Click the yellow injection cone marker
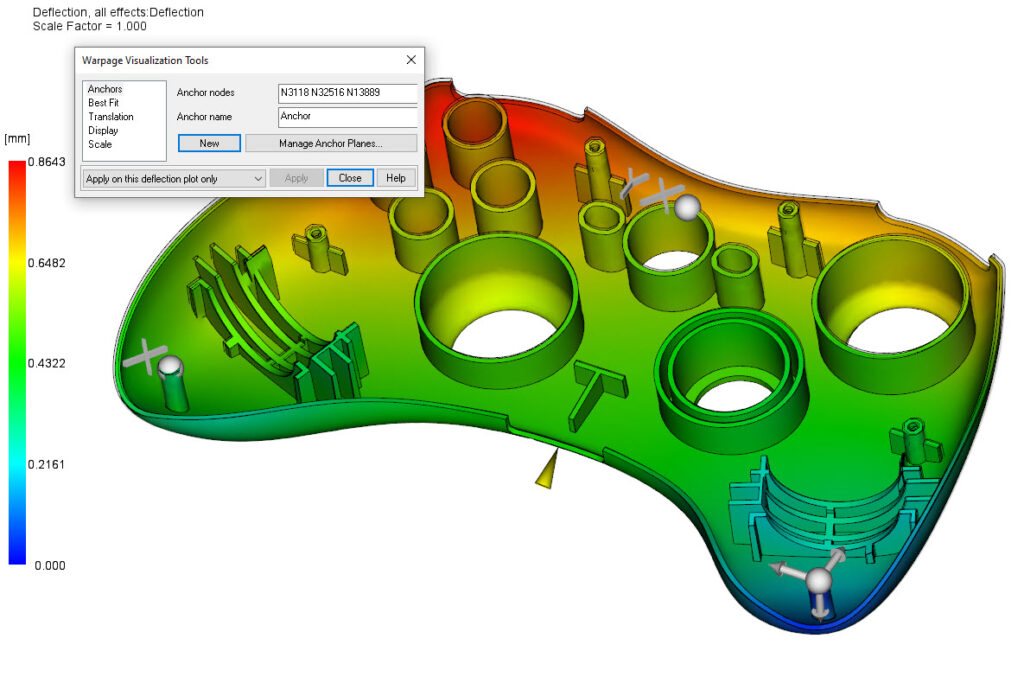Screen dimensions: 1024x683 coord(547,469)
